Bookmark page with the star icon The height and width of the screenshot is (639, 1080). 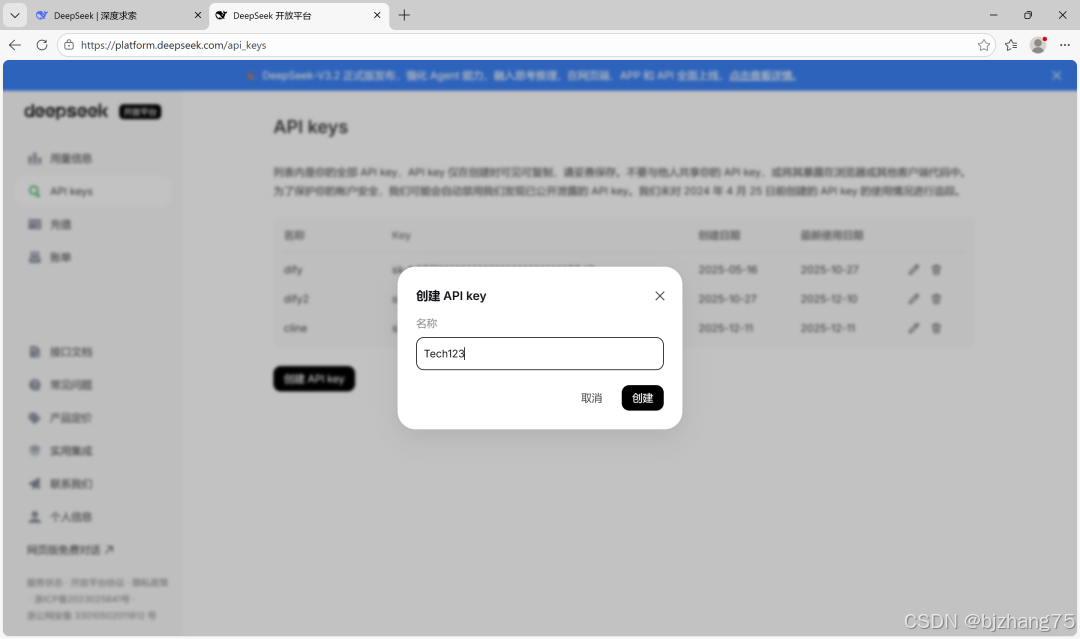983,45
